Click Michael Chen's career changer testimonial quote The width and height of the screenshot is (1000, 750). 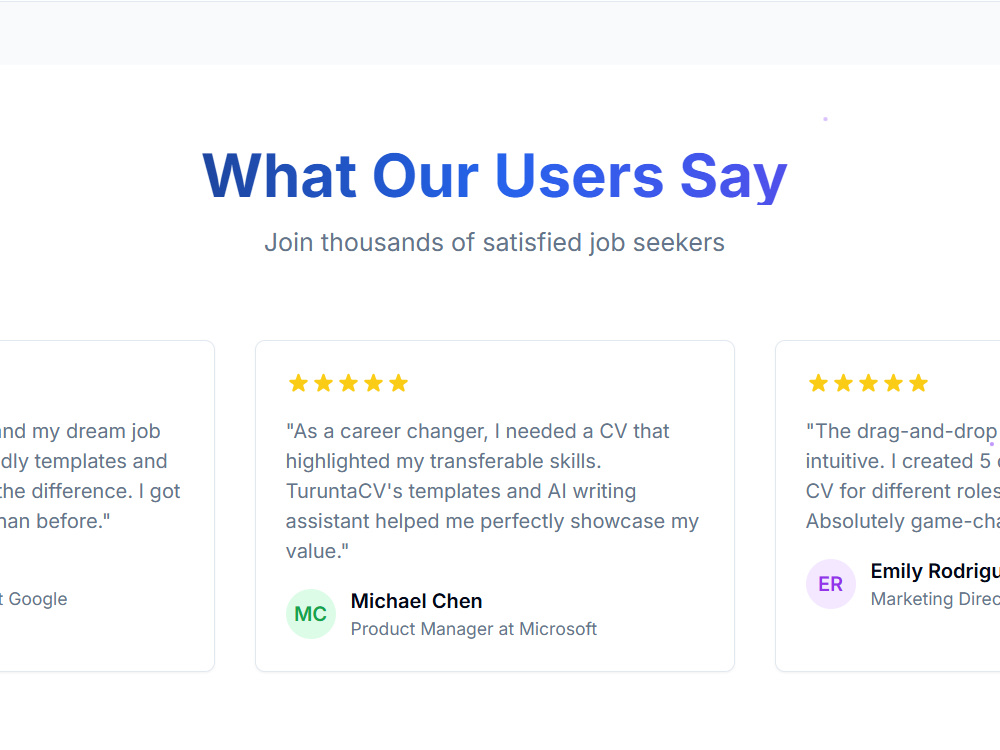pos(492,491)
